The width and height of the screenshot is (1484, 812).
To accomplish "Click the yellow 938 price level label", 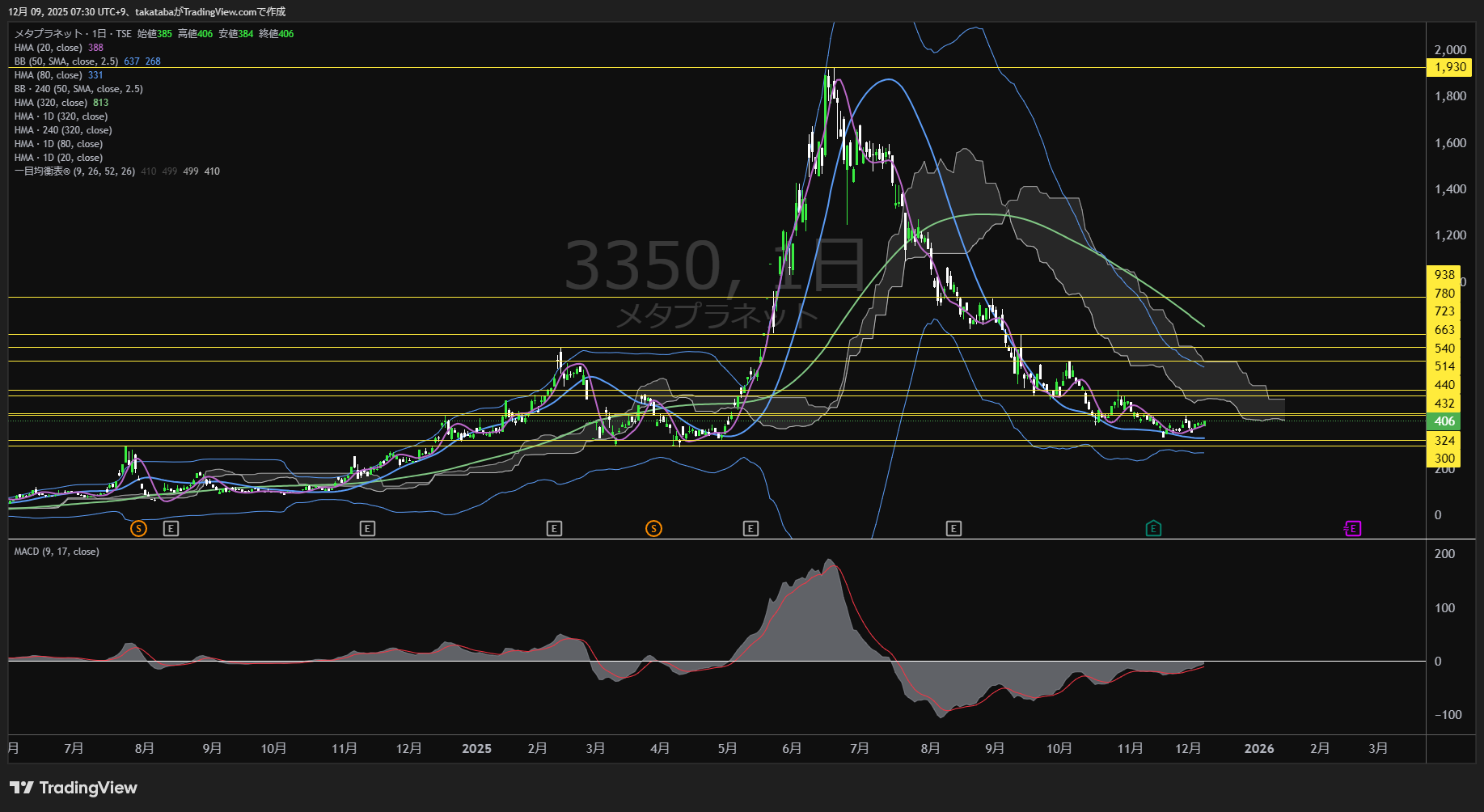I will pos(1444,275).
